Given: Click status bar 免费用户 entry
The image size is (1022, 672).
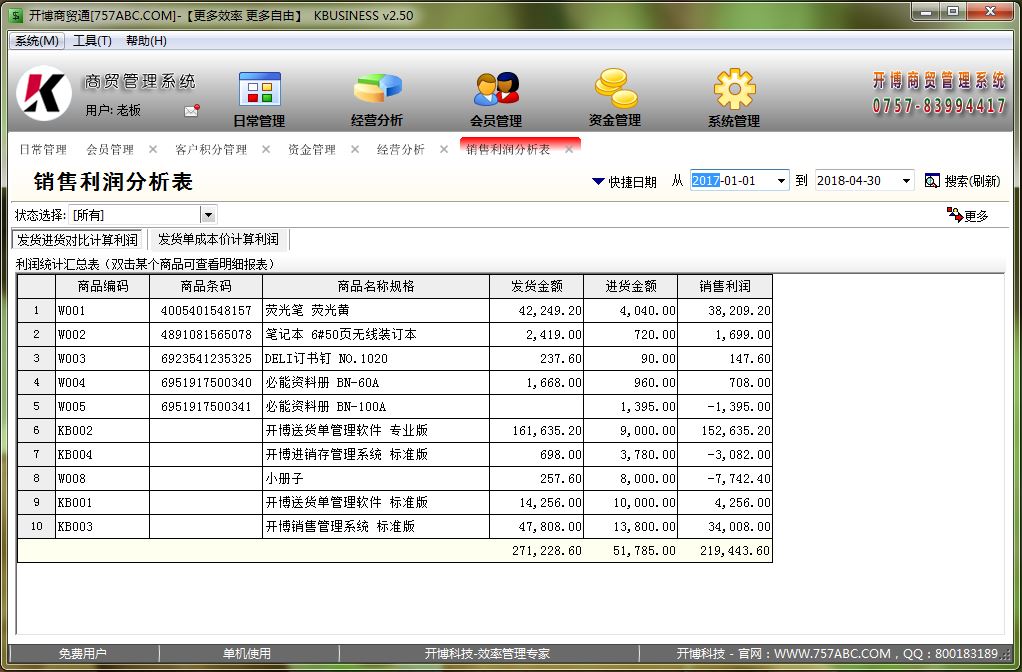Looking at the screenshot, I should 82,654.
